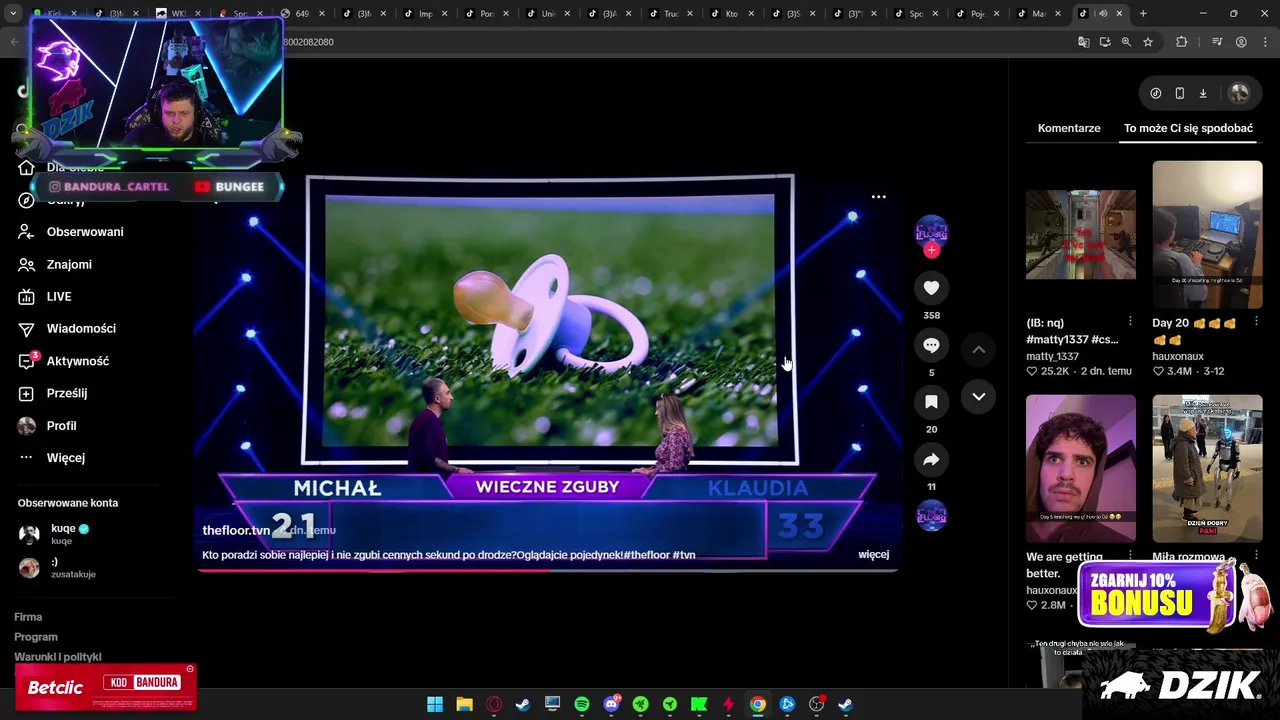1280x720 pixels.
Task: Bookmark this page with the star icon
Action: pos(1148,42)
